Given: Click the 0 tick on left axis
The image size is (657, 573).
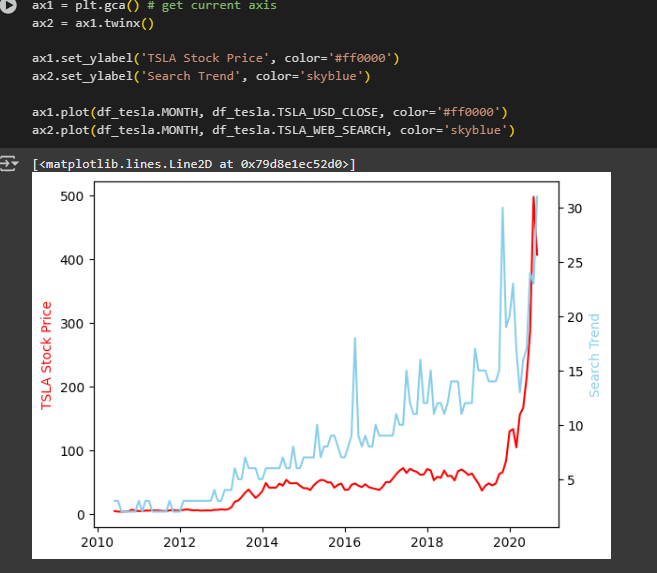Looking at the screenshot, I should point(80,515).
